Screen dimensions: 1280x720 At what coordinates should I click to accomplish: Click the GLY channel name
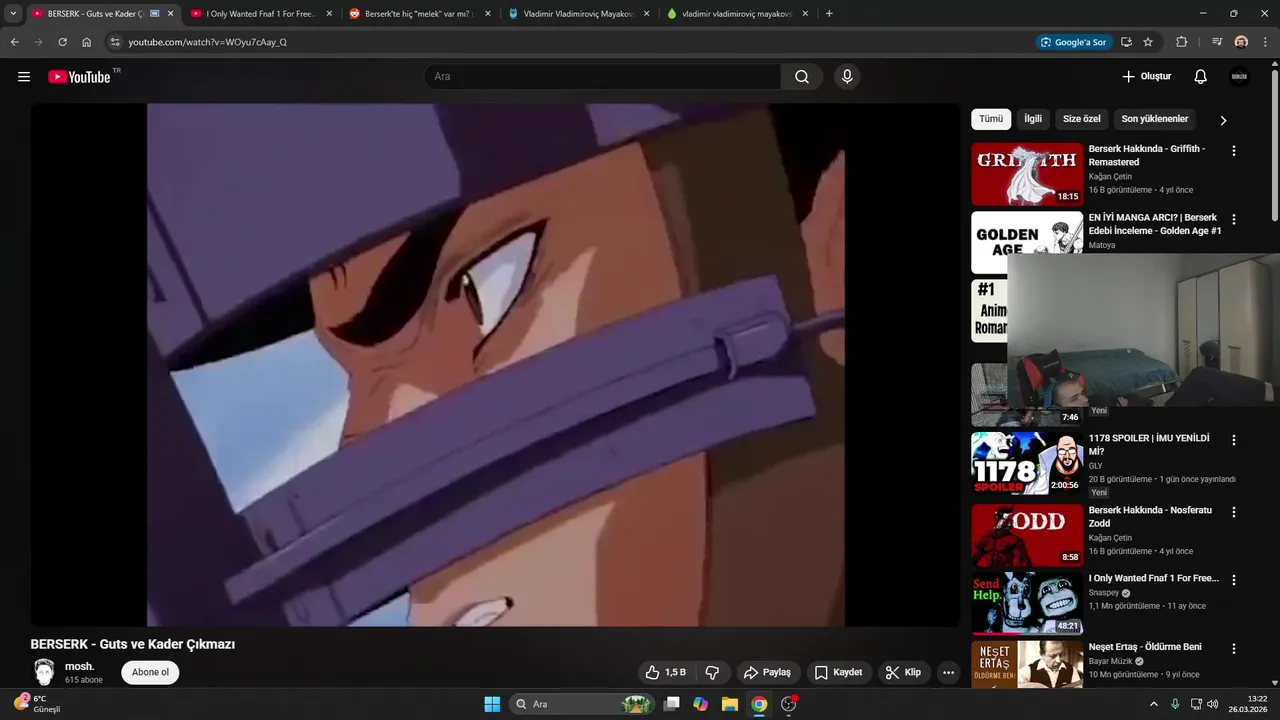[1096, 466]
